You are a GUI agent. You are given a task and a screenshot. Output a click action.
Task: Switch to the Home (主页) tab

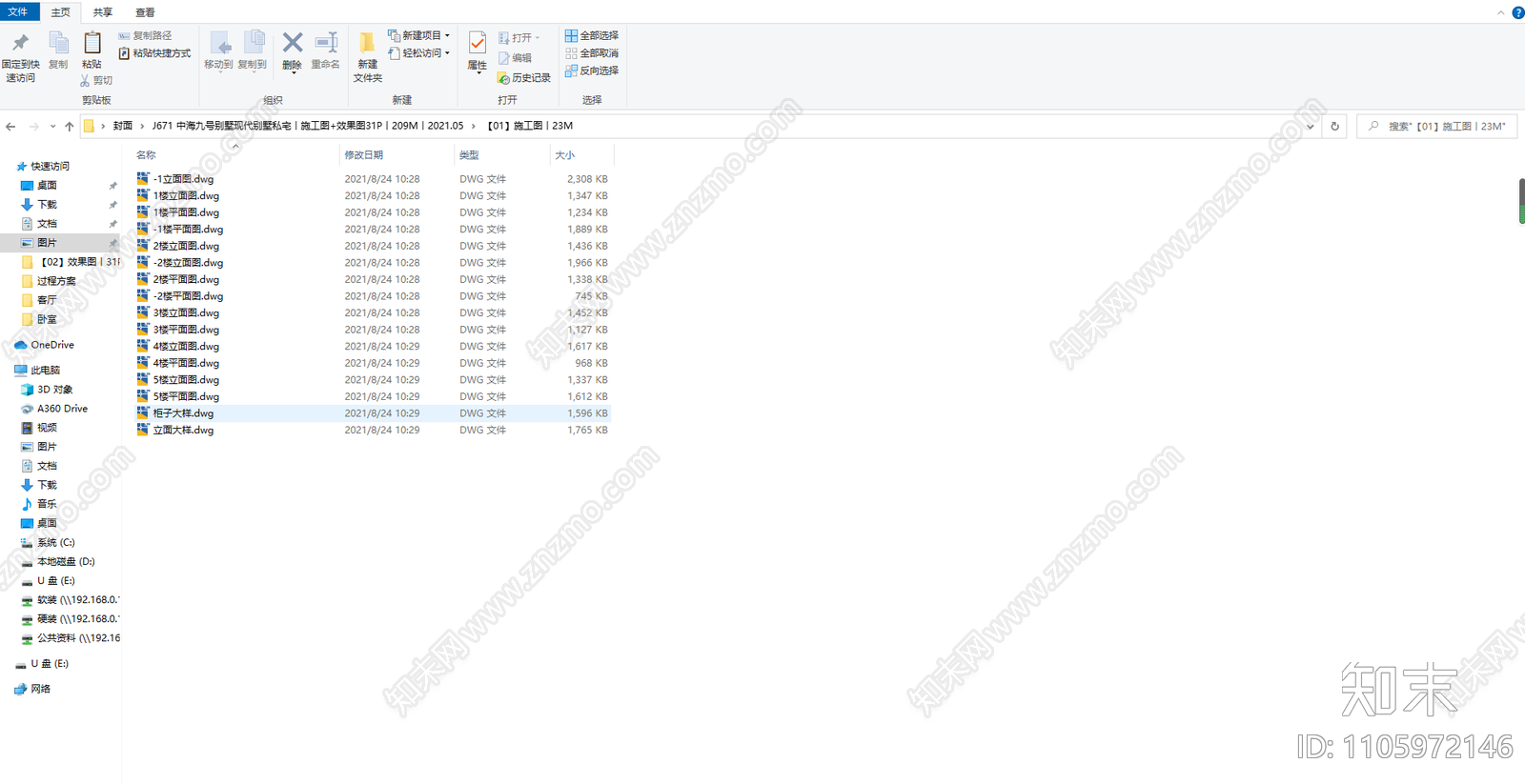60,12
